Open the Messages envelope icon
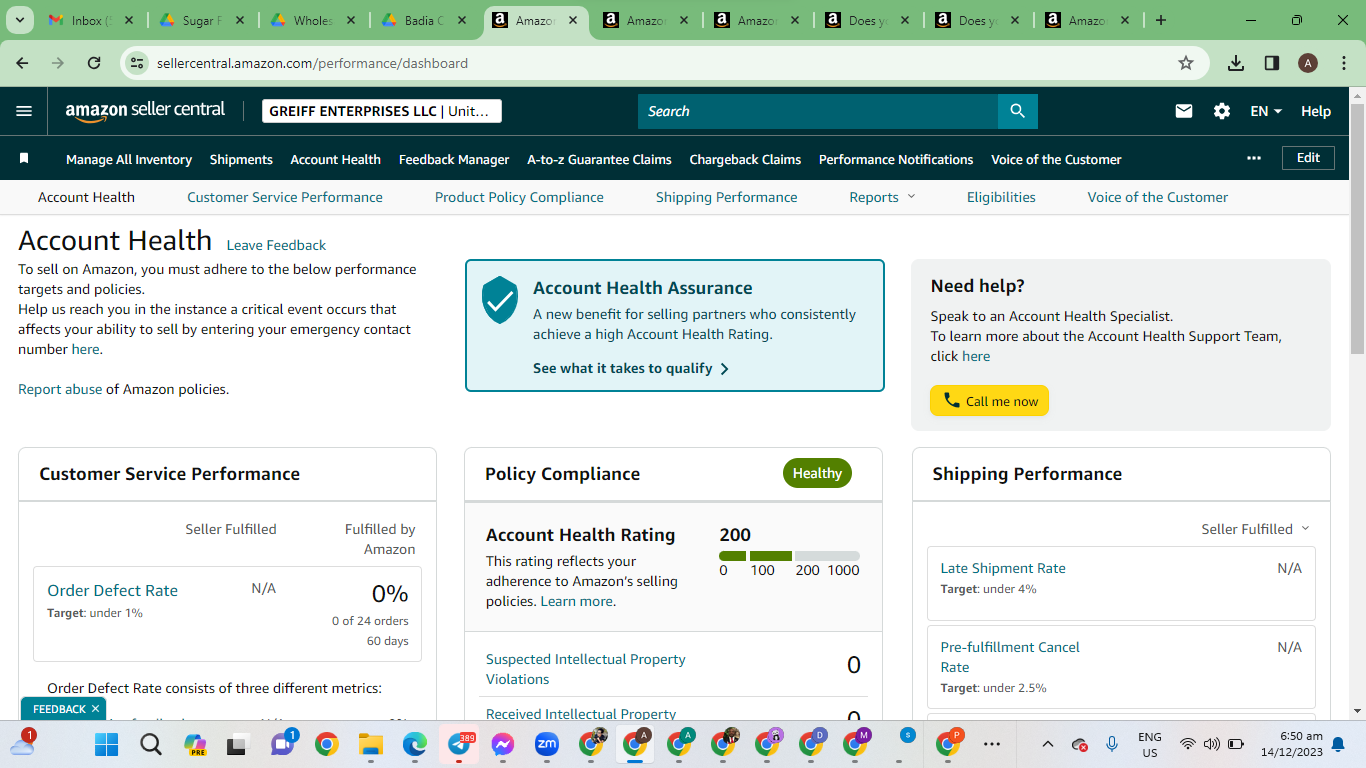The width and height of the screenshot is (1366, 768). [1184, 111]
